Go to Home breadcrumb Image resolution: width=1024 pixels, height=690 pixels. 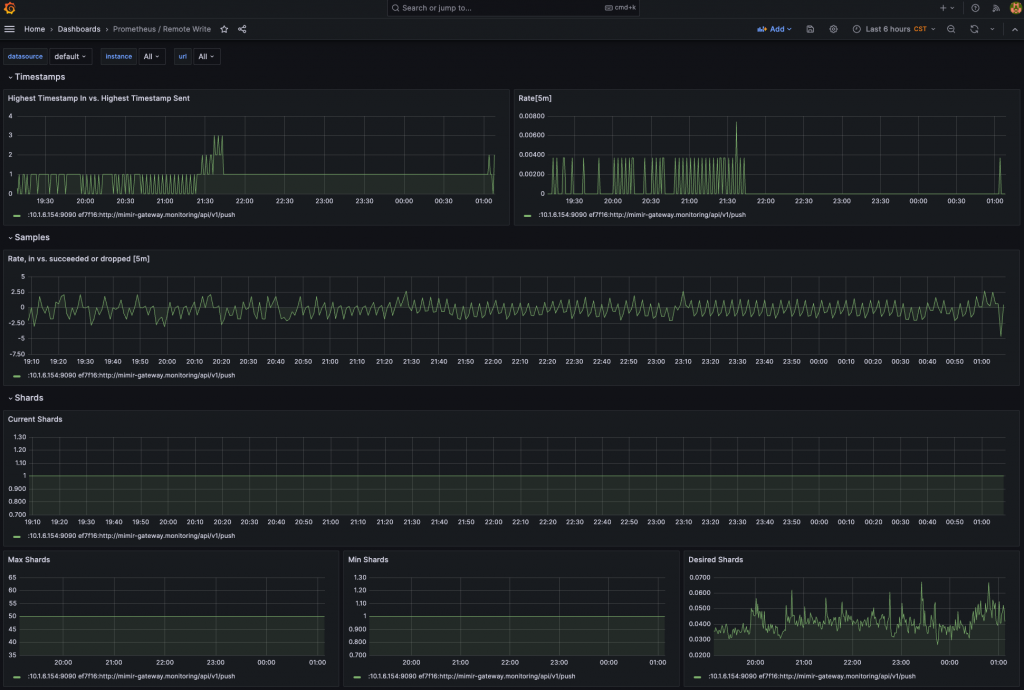pyautogui.click(x=35, y=29)
